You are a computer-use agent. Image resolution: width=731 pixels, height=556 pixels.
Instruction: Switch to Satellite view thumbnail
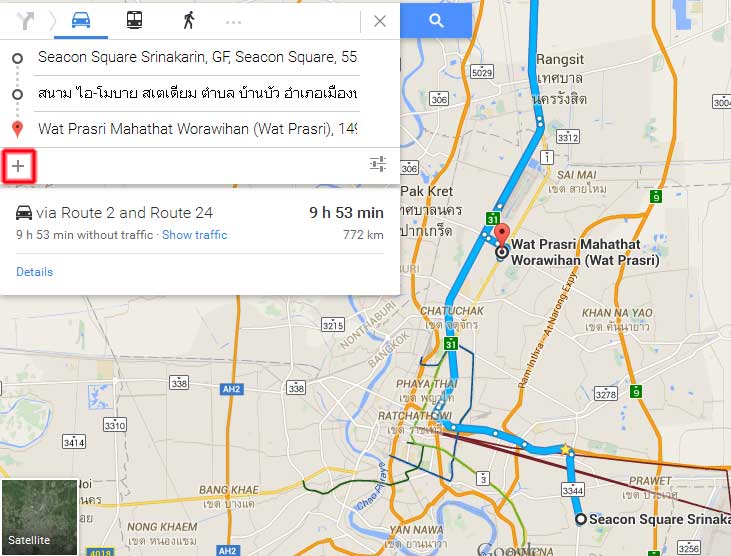tap(40, 517)
